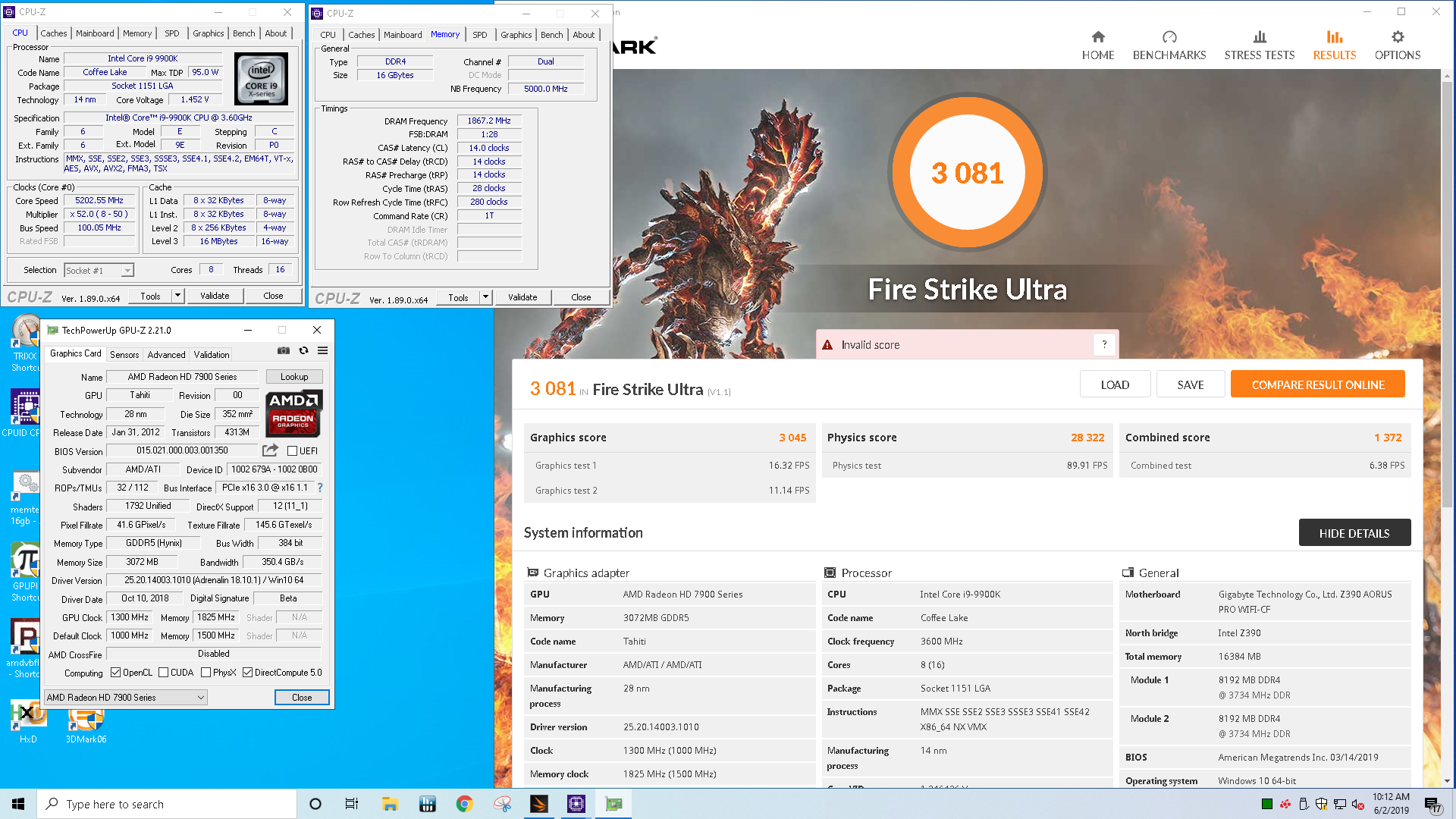Click the taskbar search box
Screen dimensions: 1456x819
pos(167,804)
